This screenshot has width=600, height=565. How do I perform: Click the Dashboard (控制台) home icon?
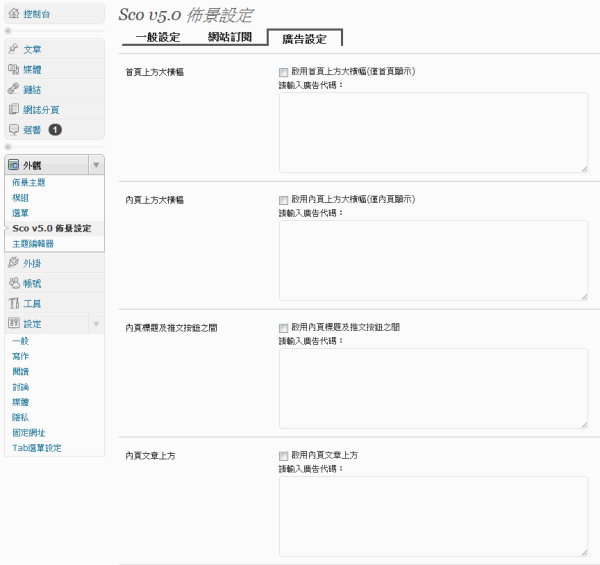[14, 14]
